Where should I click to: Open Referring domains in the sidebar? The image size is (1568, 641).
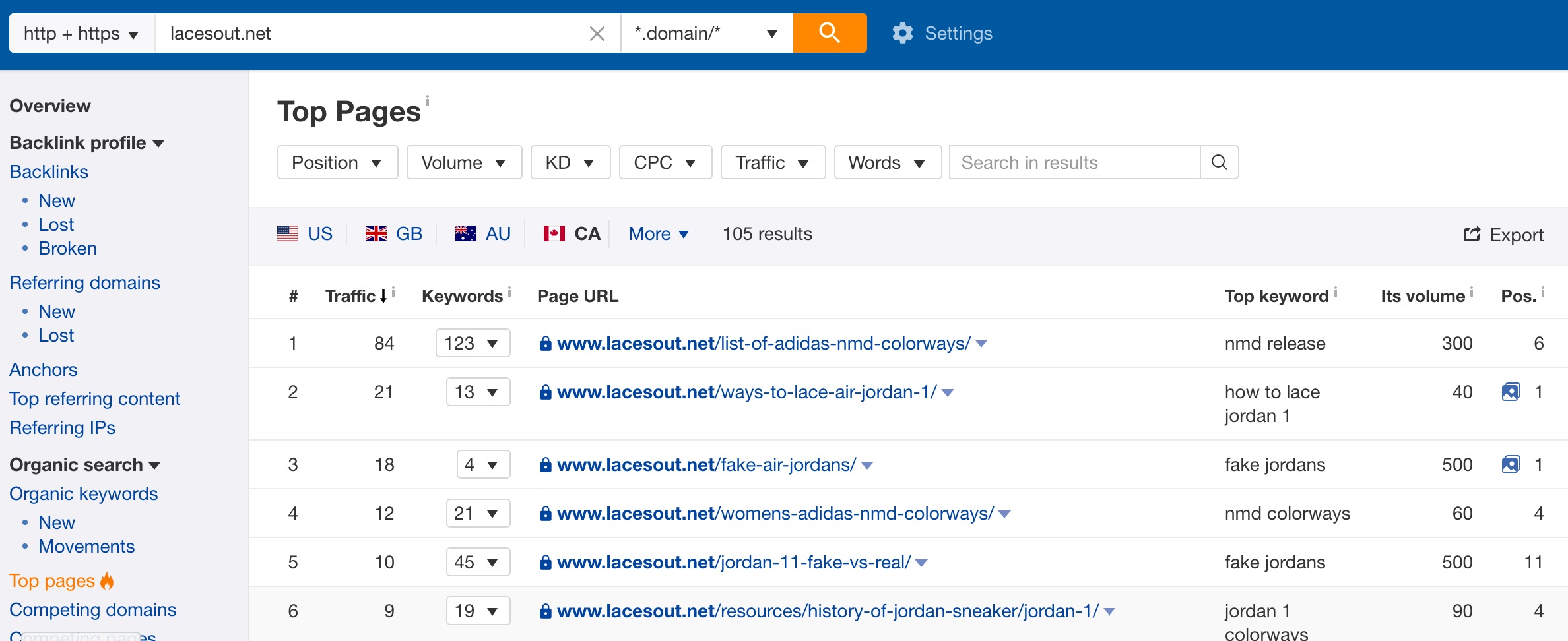pyautogui.click(x=84, y=282)
